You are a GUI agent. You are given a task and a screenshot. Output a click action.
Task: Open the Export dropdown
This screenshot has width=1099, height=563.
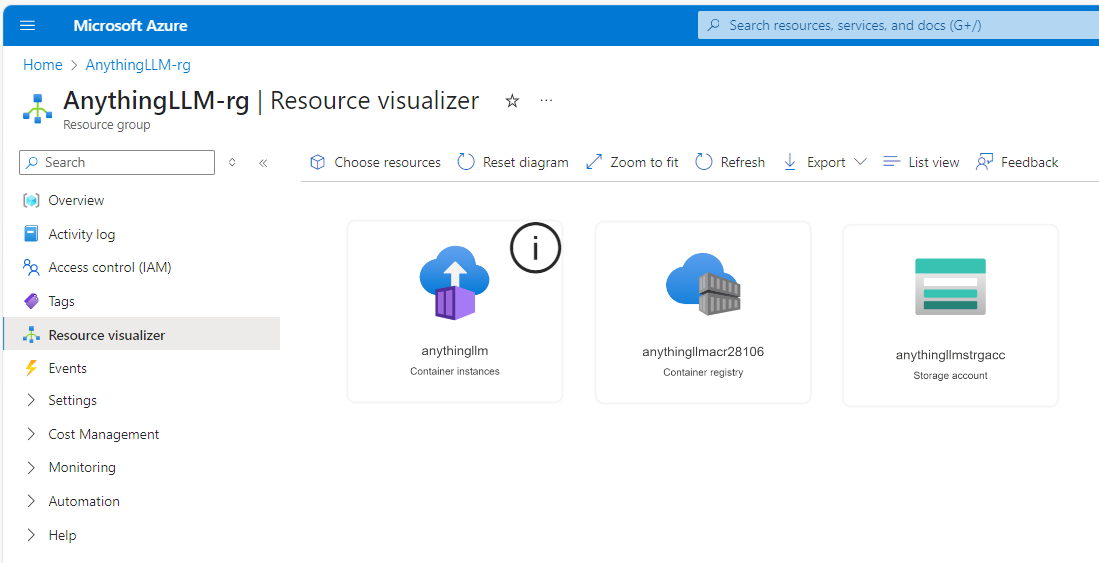tap(825, 162)
